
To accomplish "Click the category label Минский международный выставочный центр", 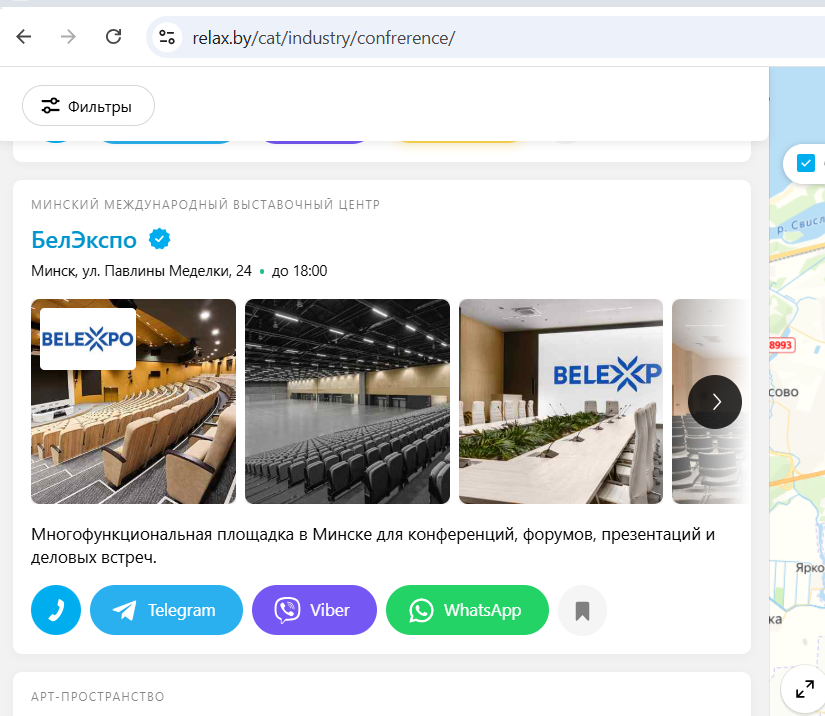I will pyautogui.click(x=205, y=205).
